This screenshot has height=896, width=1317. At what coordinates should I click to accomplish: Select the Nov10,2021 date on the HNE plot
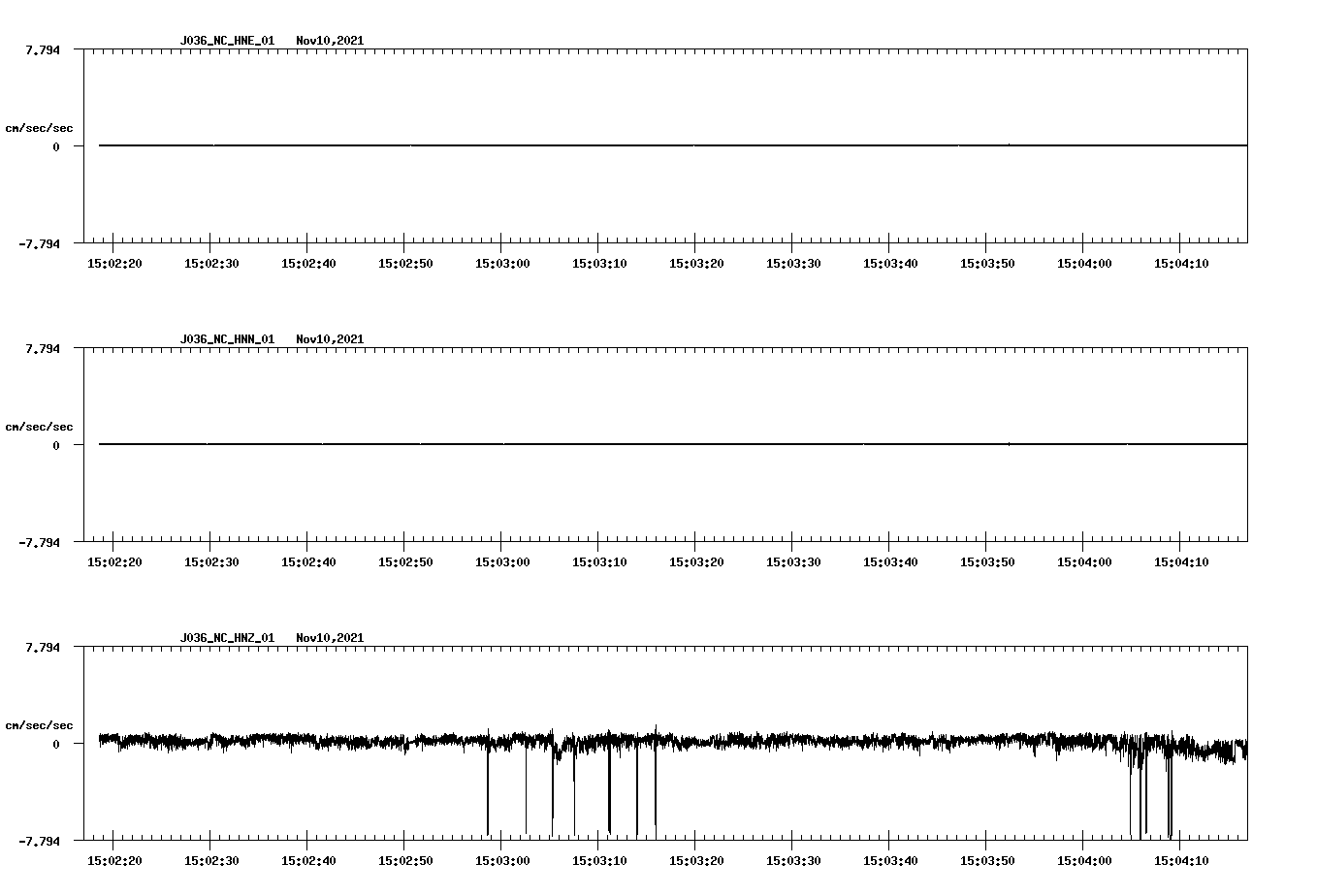tap(330, 41)
